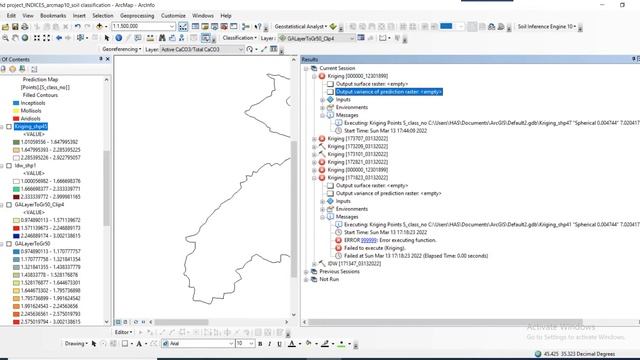
Task: Open the ModelBuilder window icon
Action: click(x=246, y=27)
